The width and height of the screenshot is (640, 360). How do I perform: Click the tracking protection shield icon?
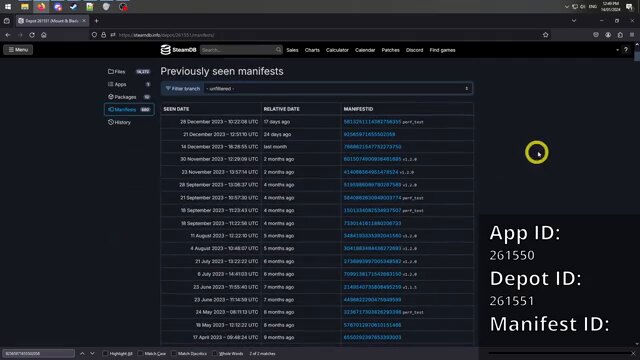(x=94, y=35)
